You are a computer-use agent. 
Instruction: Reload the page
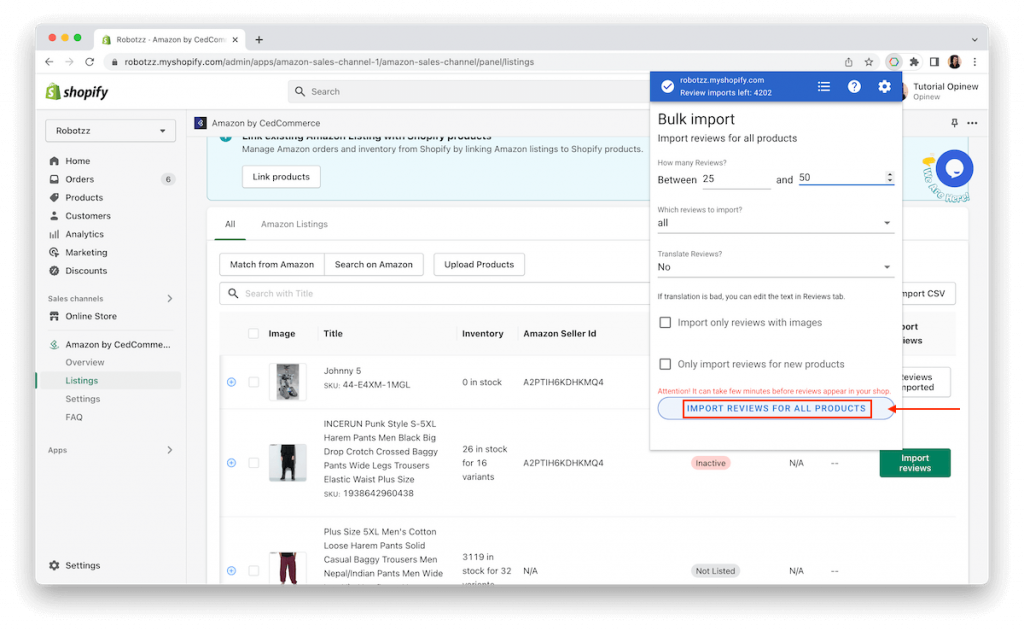pyautogui.click(x=89, y=61)
